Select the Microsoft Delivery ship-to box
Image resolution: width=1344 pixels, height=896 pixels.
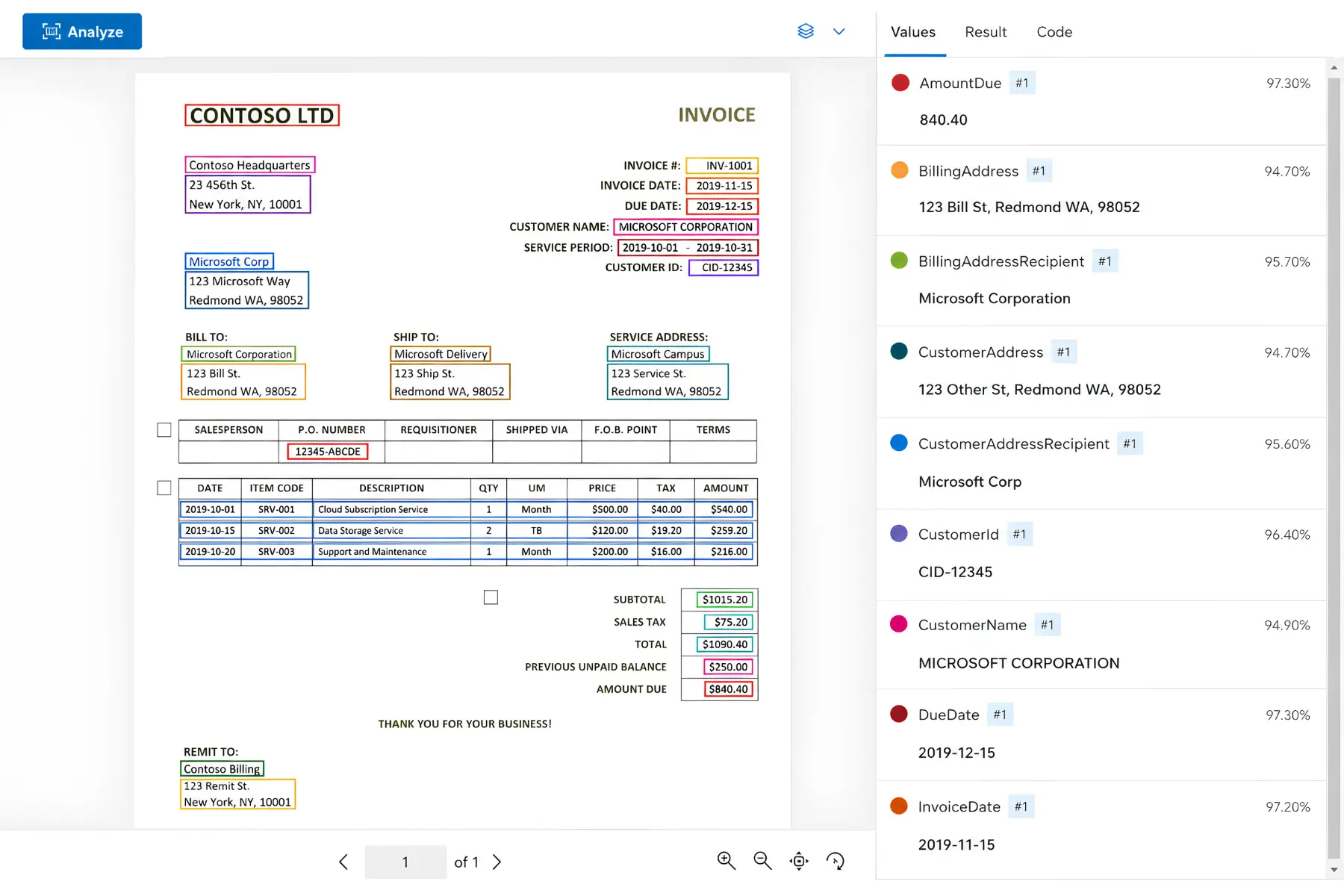pyautogui.click(x=441, y=354)
